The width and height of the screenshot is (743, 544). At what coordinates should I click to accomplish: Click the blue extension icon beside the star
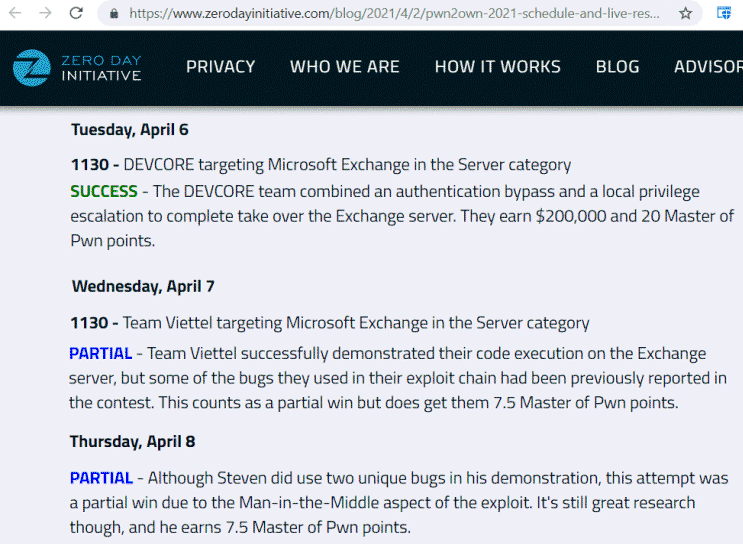pyautogui.click(x=724, y=13)
